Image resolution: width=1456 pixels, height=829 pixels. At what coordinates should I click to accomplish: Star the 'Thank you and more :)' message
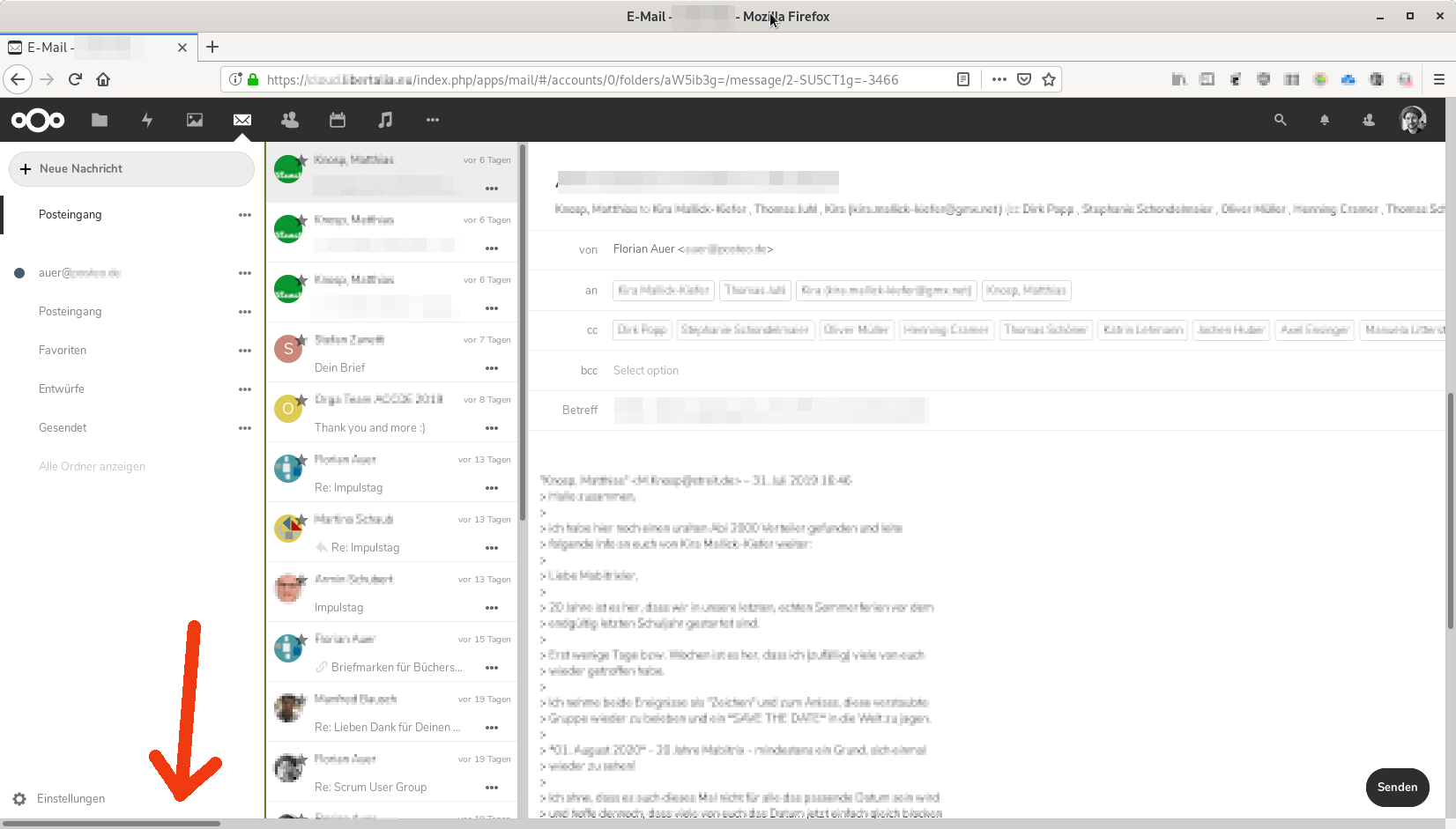click(x=302, y=400)
